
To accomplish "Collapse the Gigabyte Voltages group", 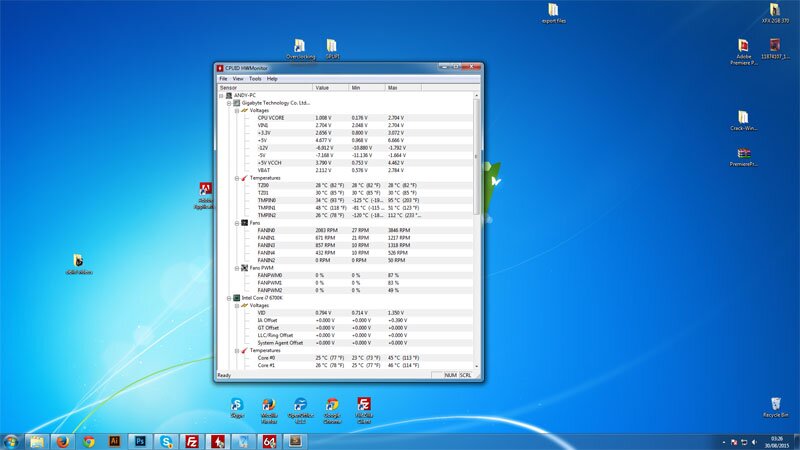I will point(237,111).
